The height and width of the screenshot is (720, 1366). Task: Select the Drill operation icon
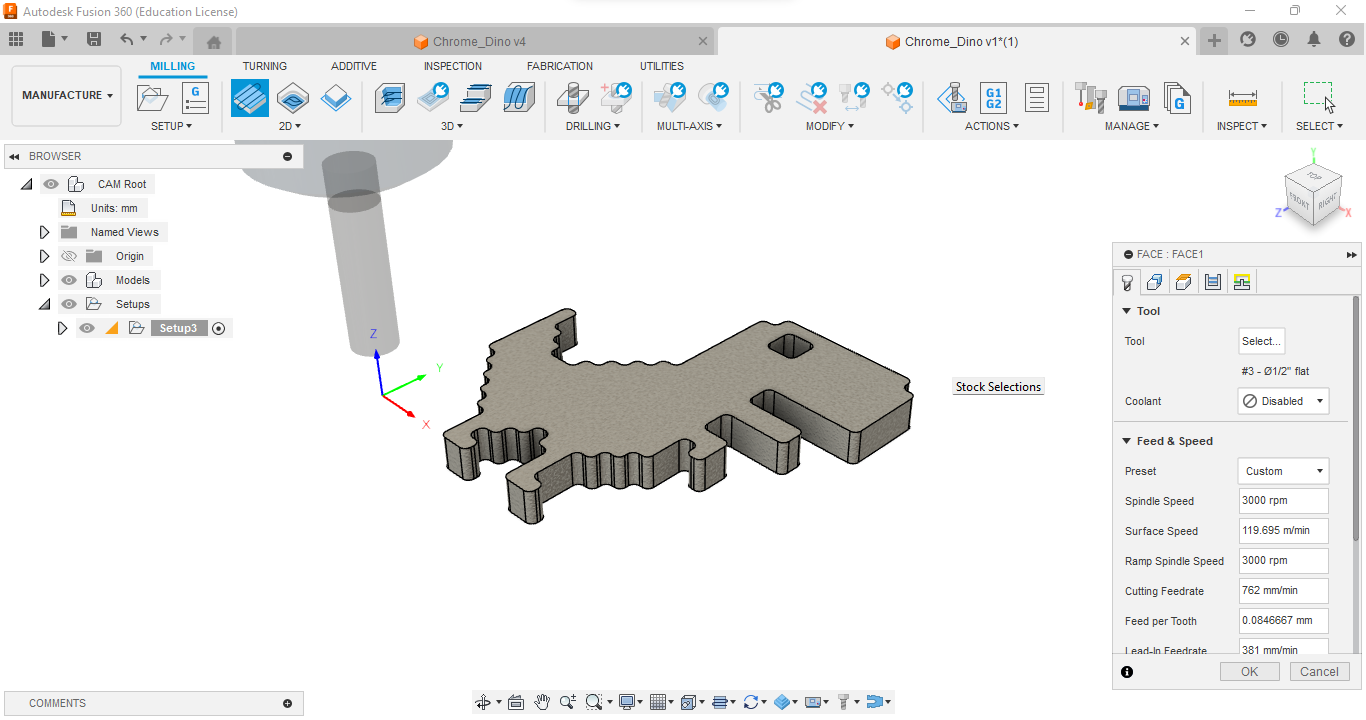pos(573,98)
